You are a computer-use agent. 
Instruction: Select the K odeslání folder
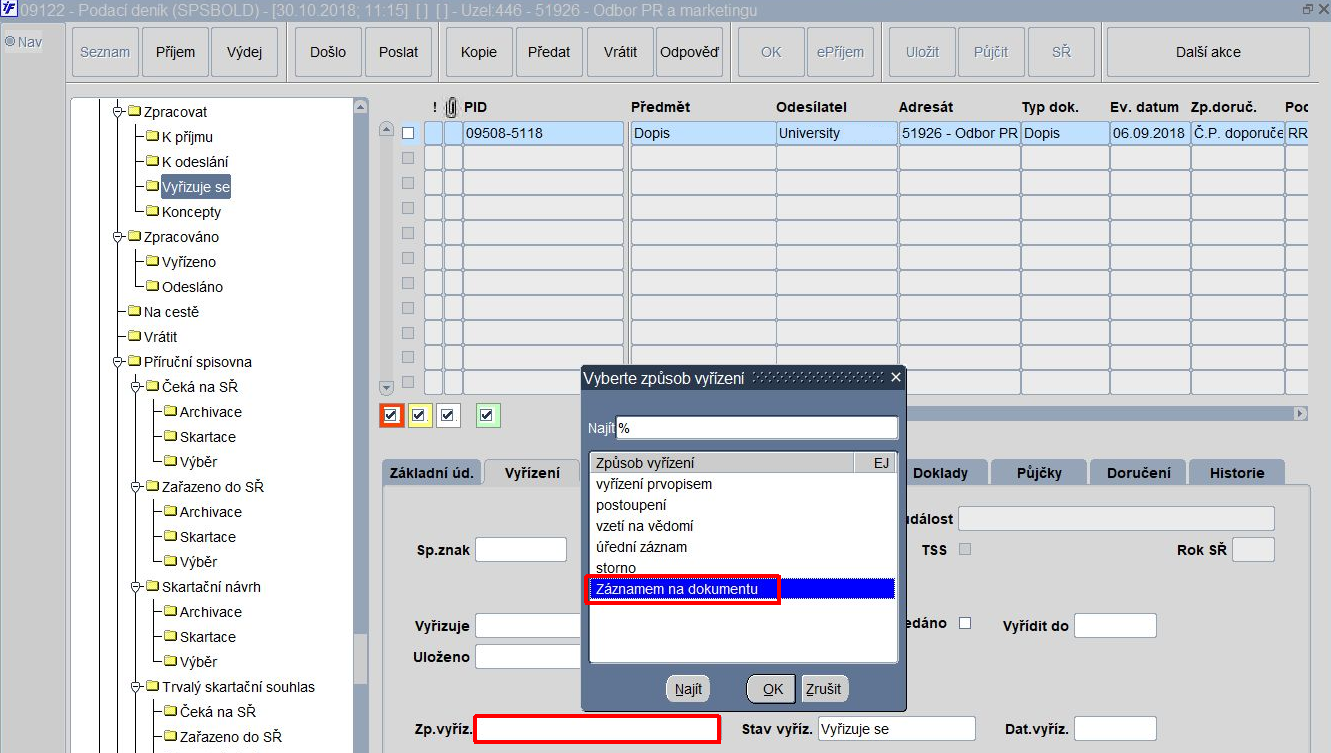(x=195, y=162)
